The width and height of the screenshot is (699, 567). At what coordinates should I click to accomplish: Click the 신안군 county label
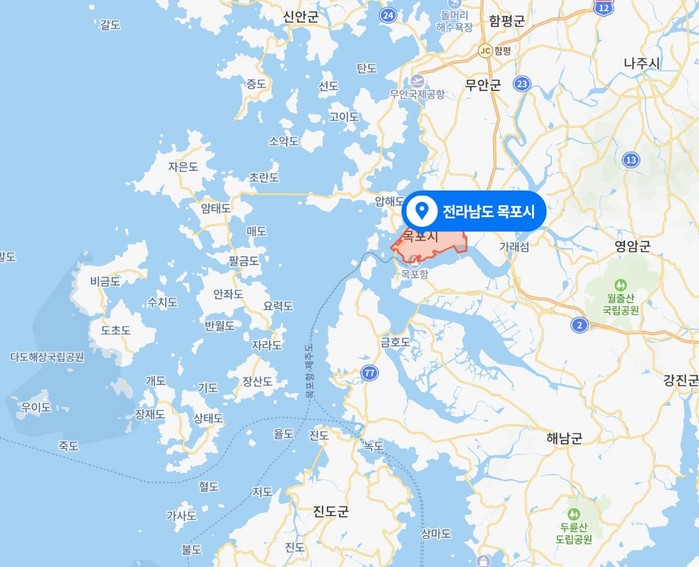pos(301,17)
